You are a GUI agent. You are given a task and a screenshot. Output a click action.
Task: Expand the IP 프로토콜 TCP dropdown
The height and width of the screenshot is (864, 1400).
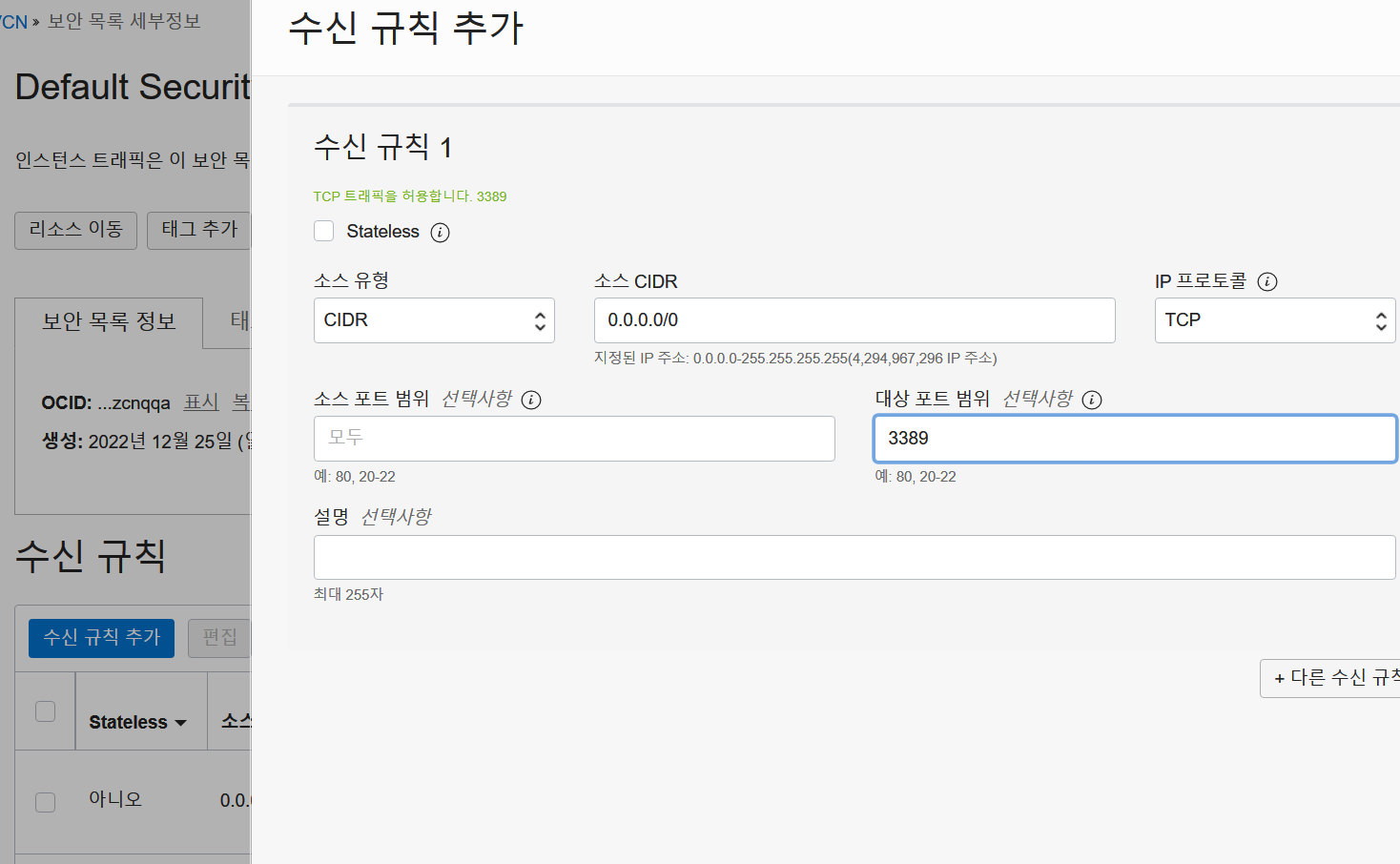coord(1275,320)
